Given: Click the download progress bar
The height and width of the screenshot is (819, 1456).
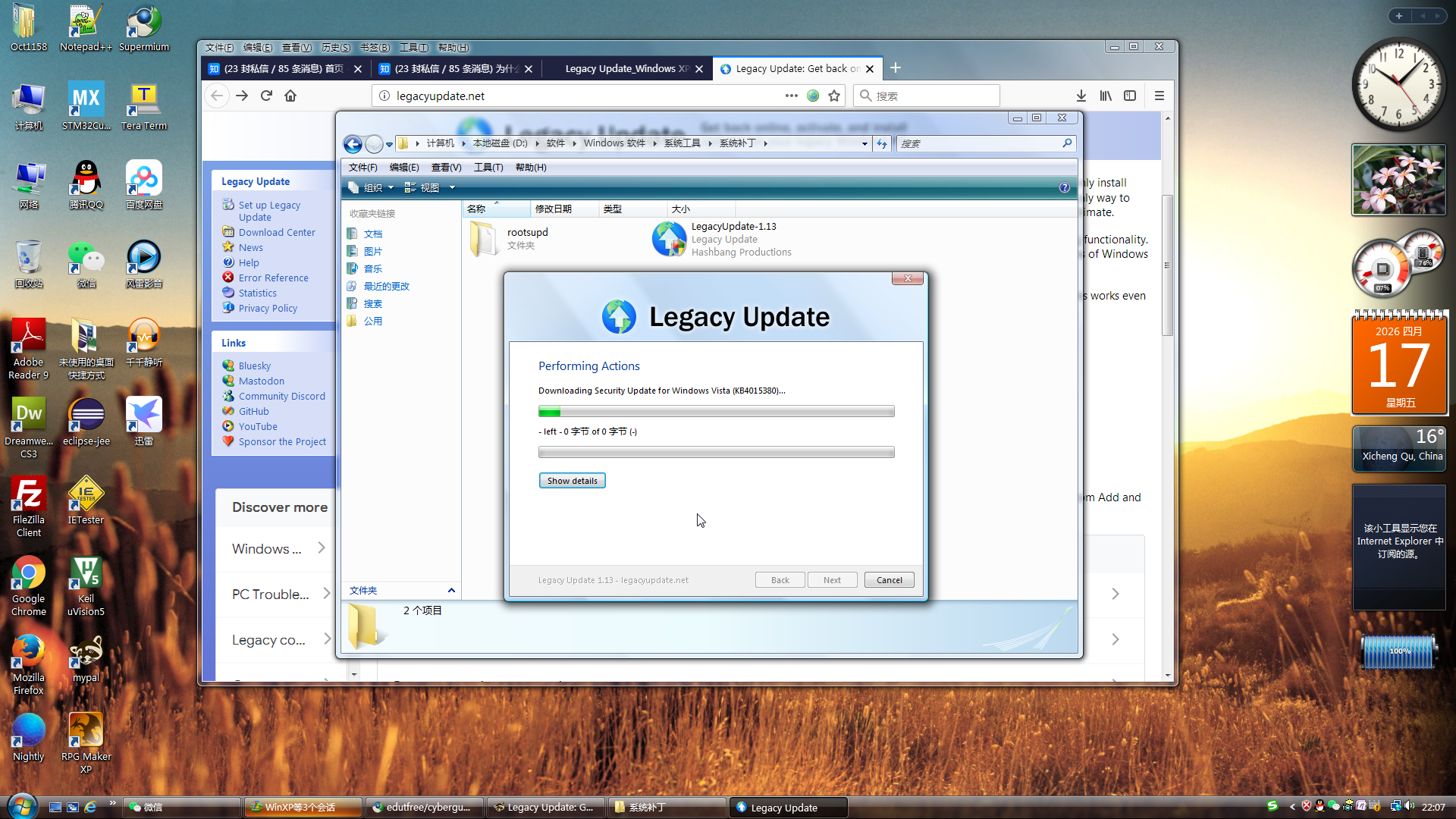Looking at the screenshot, I should [716, 412].
